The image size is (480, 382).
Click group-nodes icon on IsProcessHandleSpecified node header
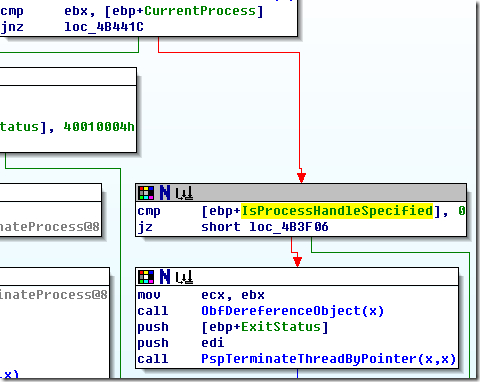(x=184, y=193)
